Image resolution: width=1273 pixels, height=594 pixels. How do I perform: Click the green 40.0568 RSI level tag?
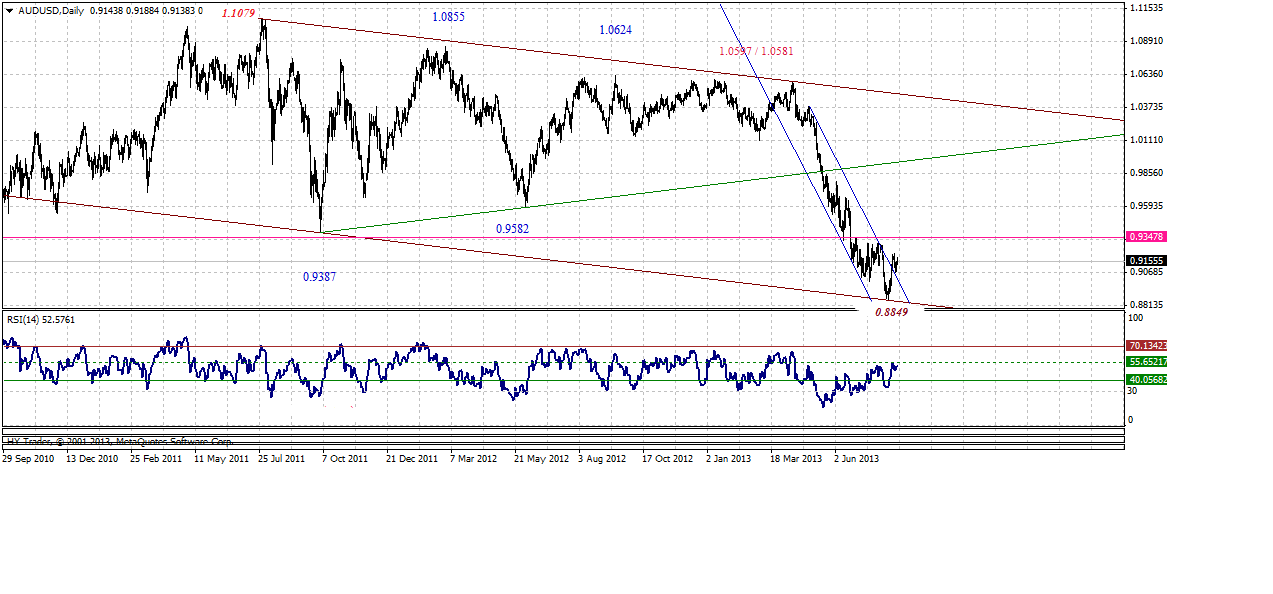click(x=1147, y=380)
